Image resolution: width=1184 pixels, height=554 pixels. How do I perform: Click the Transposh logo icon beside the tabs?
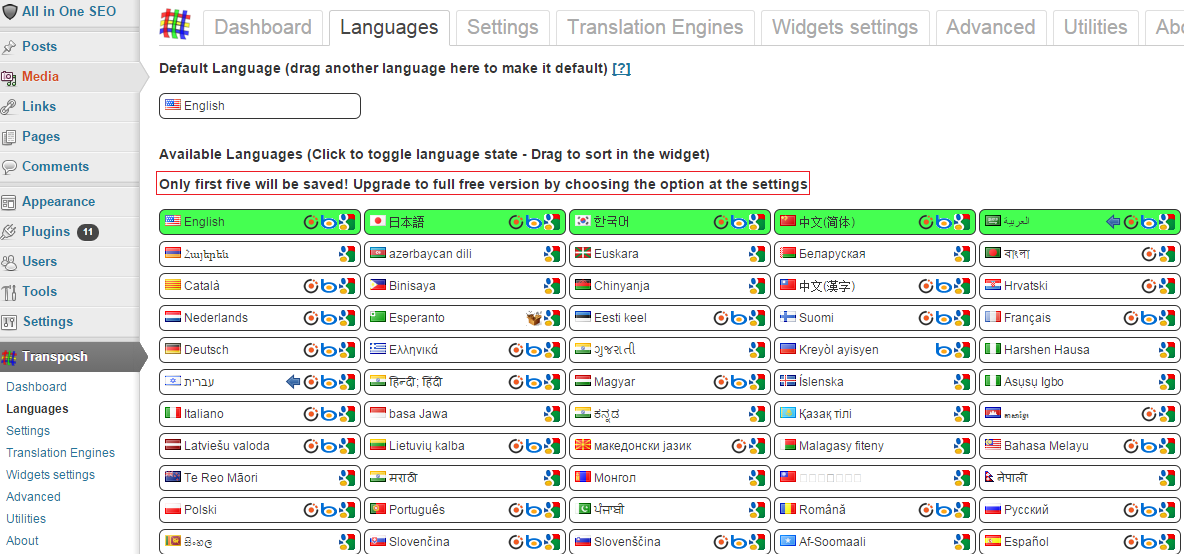(x=175, y=25)
